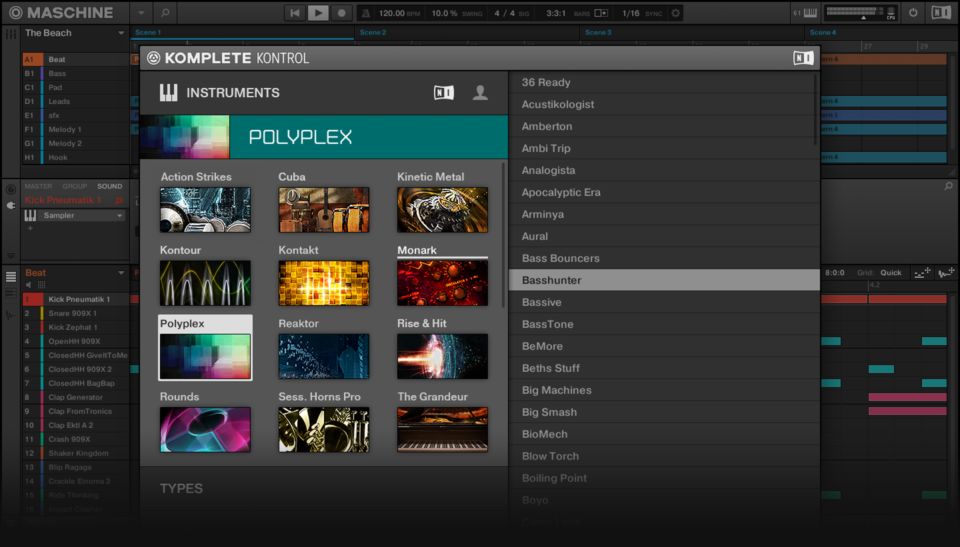Click the Instruments keyboard icon
The image size is (960, 547).
(168, 93)
